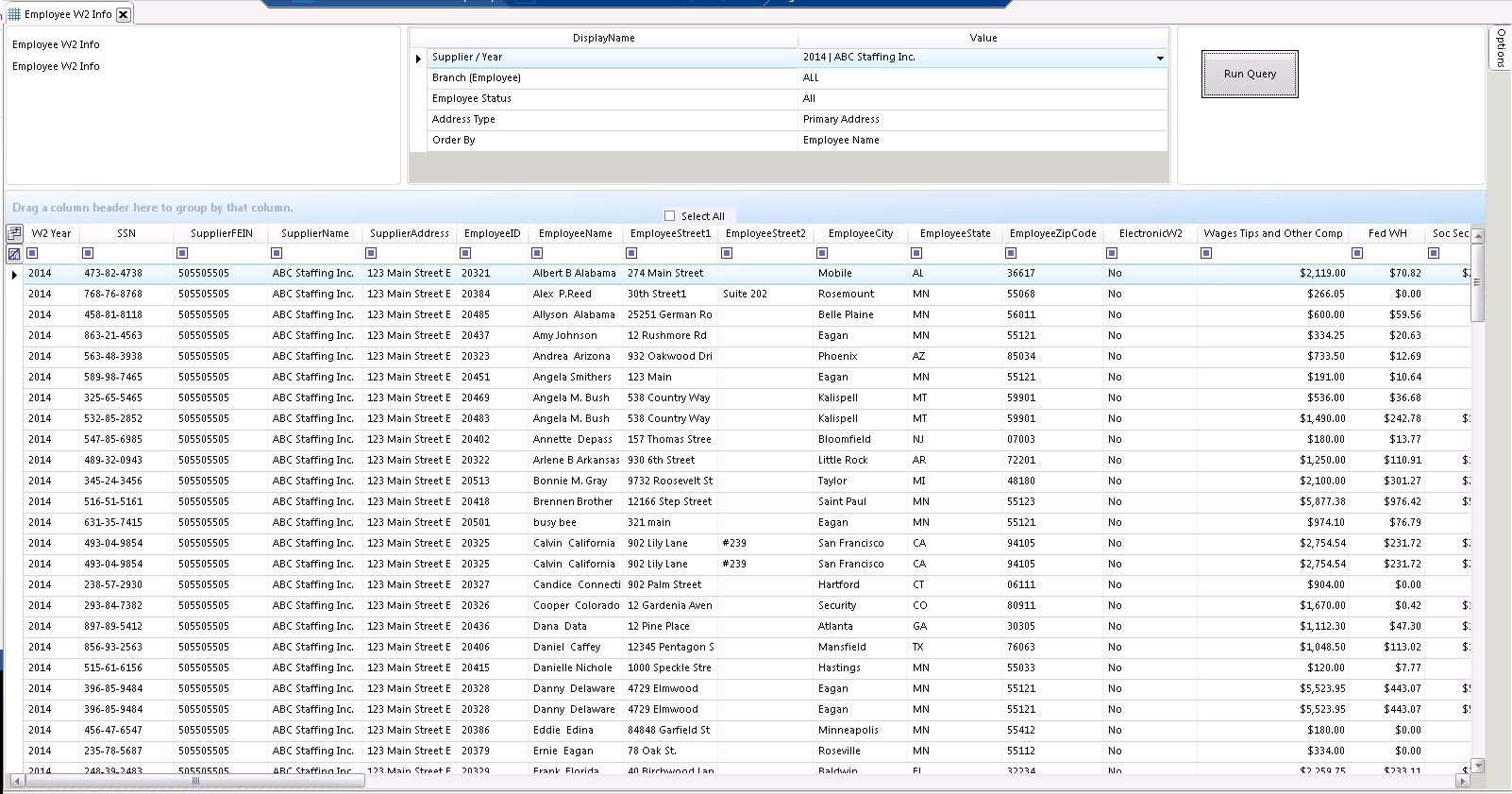The width and height of the screenshot is (1512, 794).
Task: Open filter operator icon under EmployeeState column
Action: tap(916, 253)
